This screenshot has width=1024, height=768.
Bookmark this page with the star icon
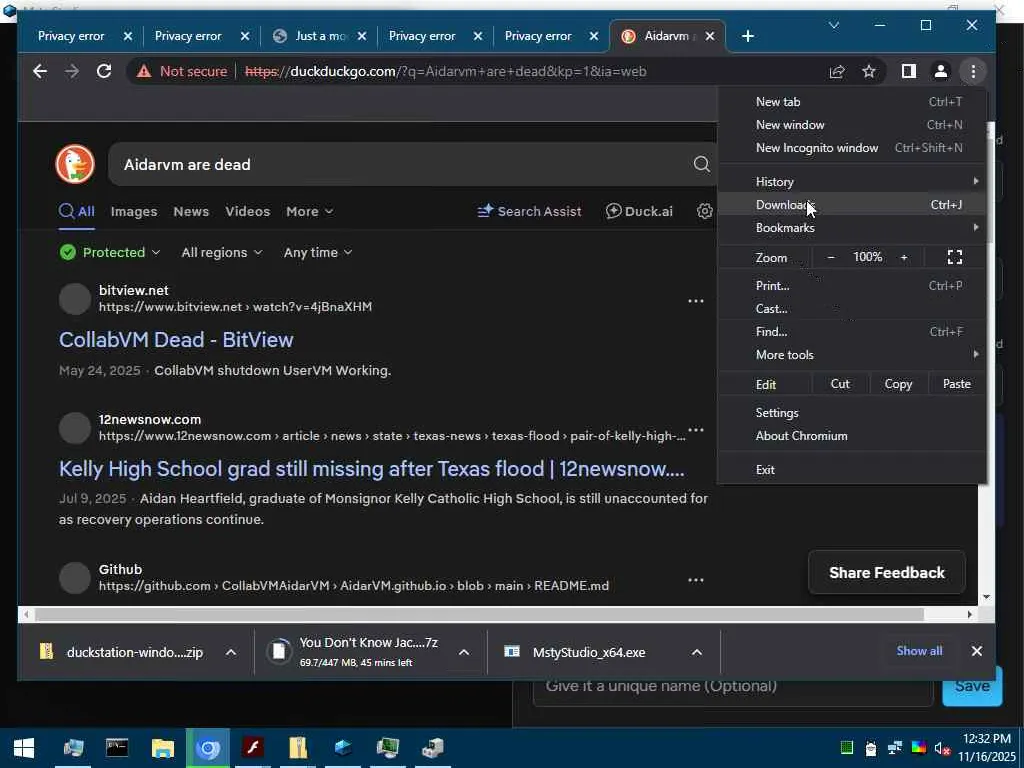(x=869, y=71)
